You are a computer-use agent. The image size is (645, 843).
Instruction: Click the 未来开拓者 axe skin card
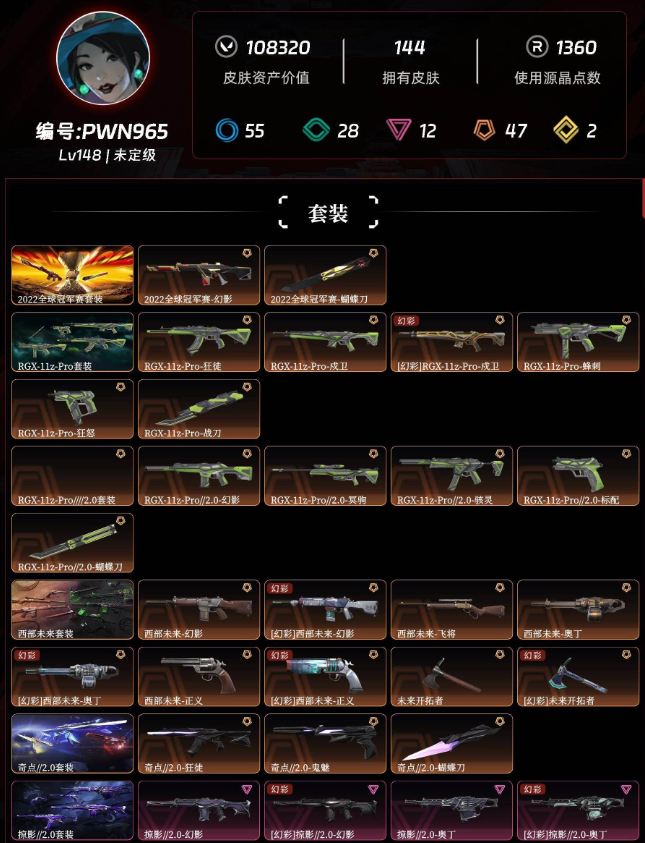pos(452,677)
